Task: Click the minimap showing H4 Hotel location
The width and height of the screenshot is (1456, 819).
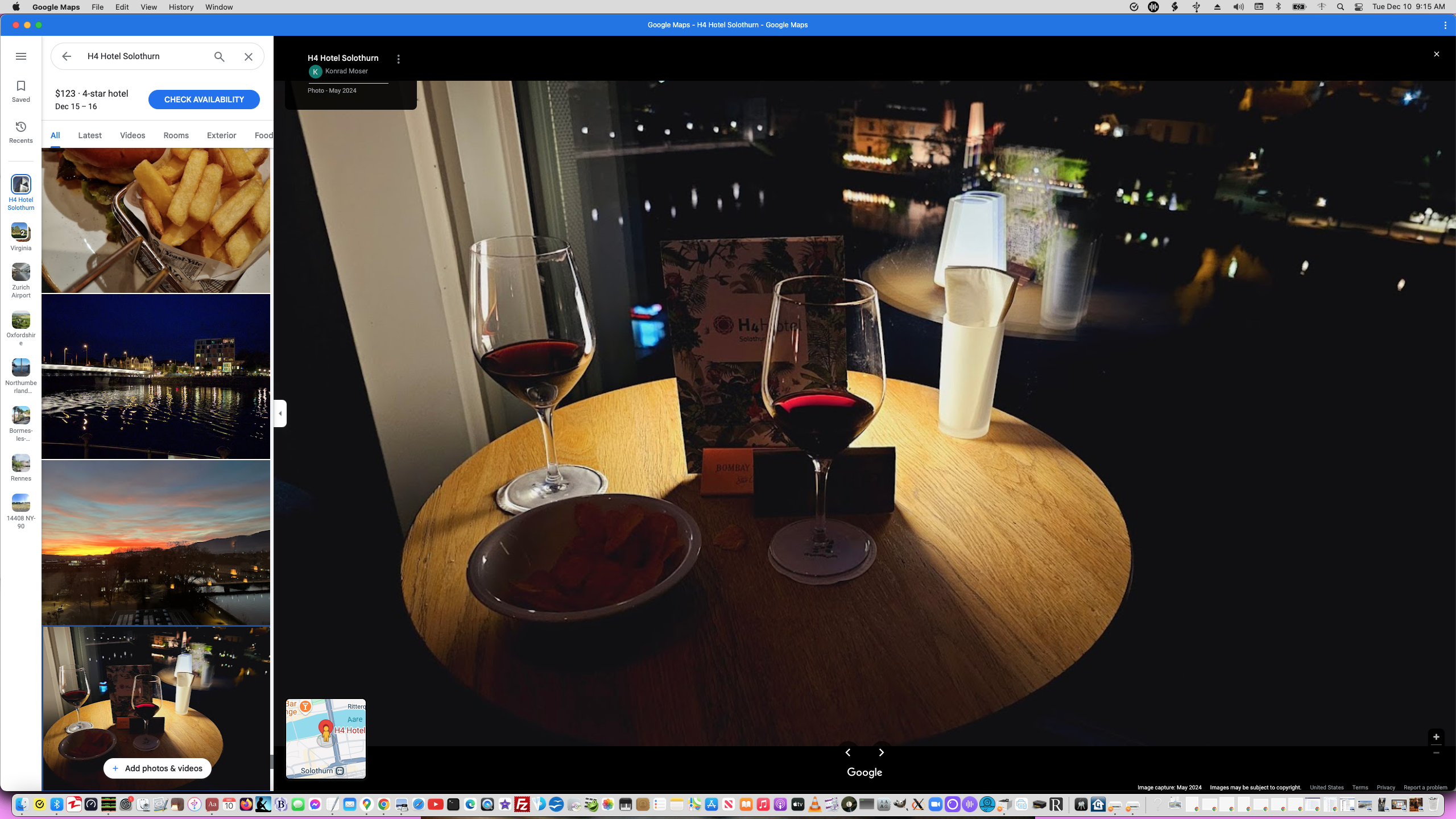Action: (x=326, y=738)
